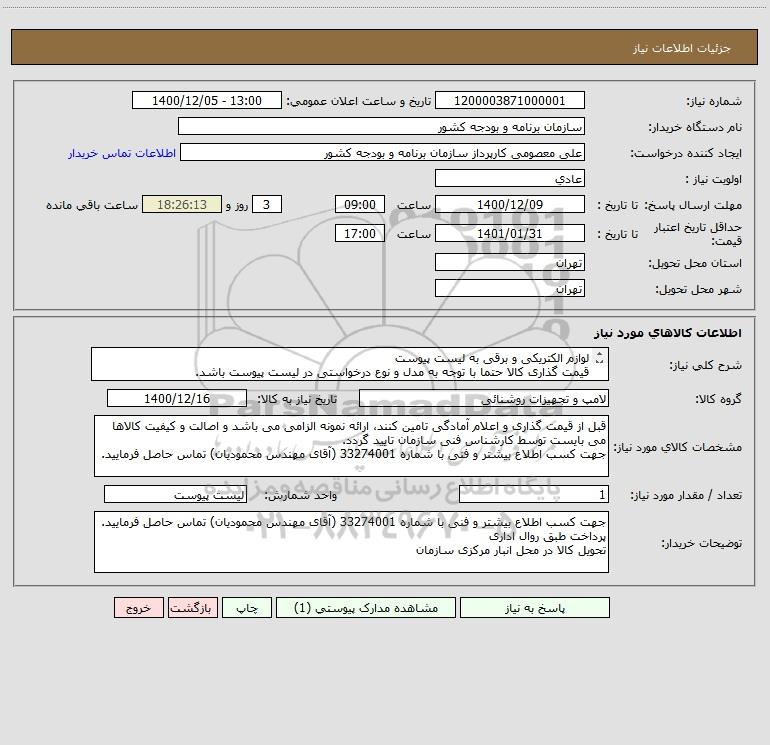
Task: Click the 'تاریخ نیاز به کالا:' label
Action: coord(297,400)
